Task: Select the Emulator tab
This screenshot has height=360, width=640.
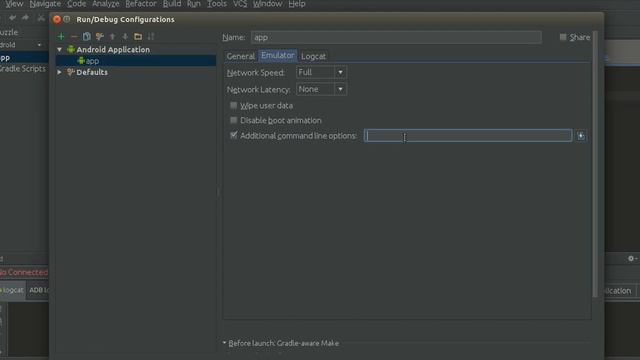Action: point(278,56)
